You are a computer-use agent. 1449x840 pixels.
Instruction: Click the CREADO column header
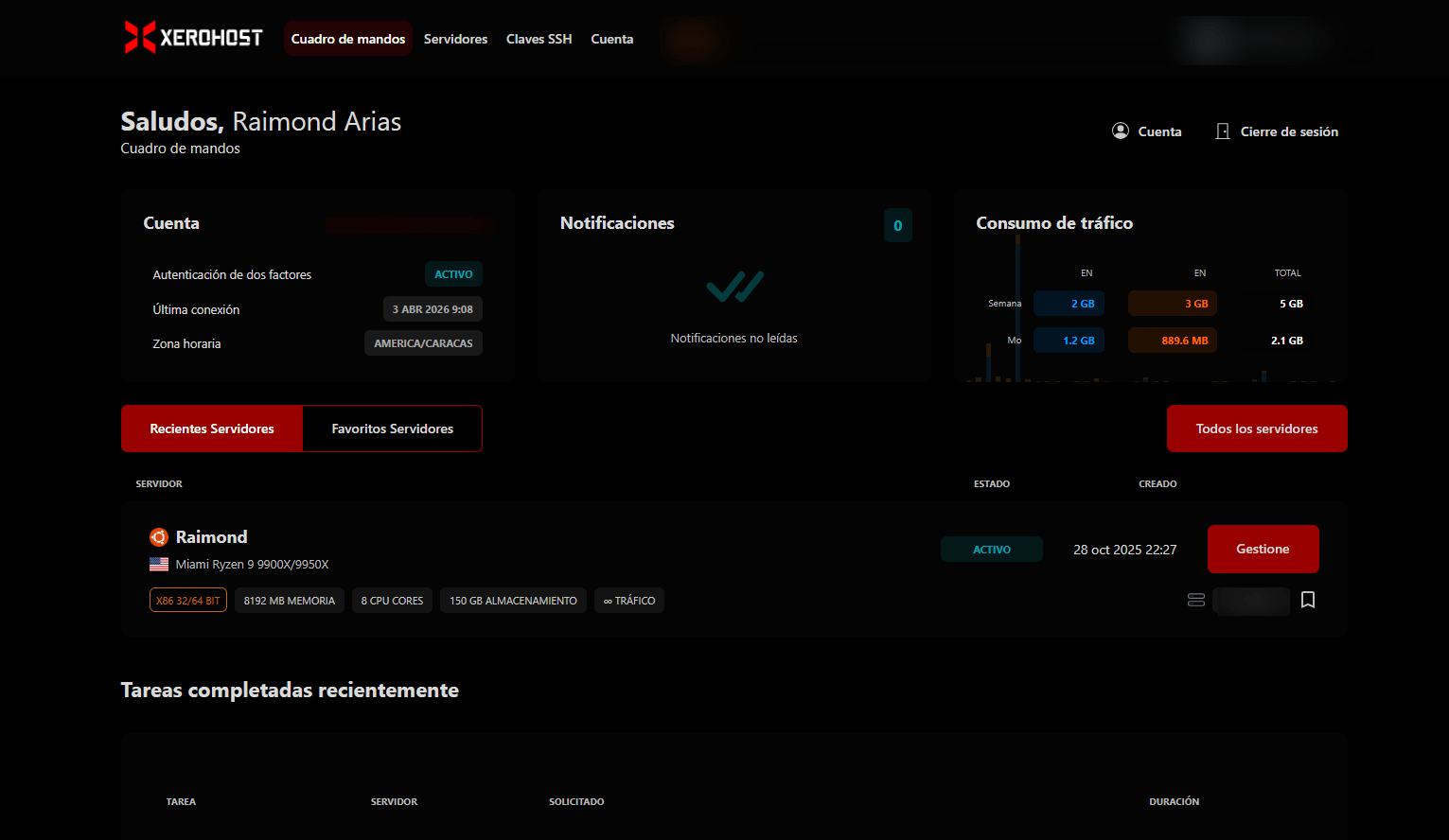pos(1157,483)
